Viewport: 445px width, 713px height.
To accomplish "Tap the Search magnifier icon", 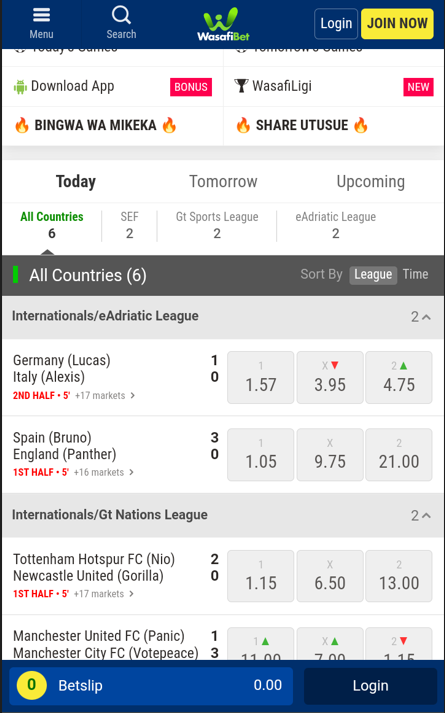I will point(121,15).
